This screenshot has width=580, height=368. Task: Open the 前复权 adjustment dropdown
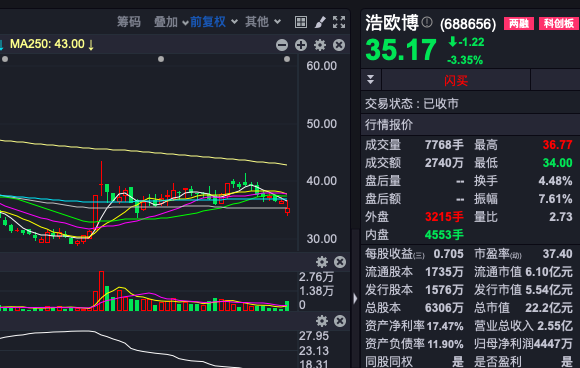[x=214, y=22]
